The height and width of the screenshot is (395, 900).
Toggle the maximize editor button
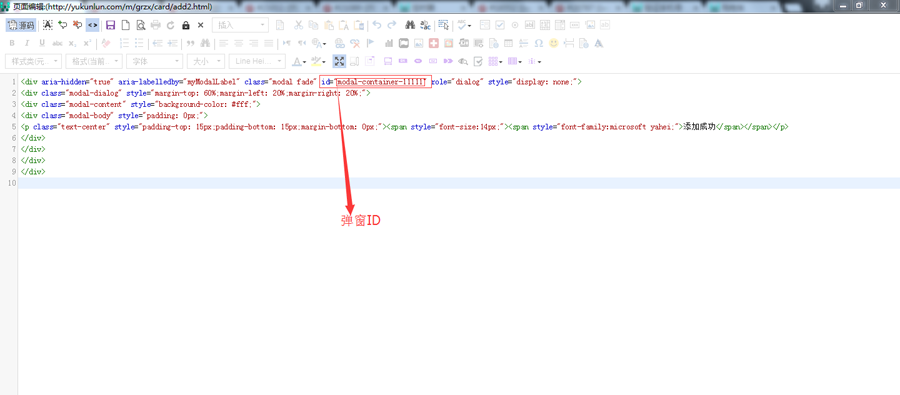339,61
